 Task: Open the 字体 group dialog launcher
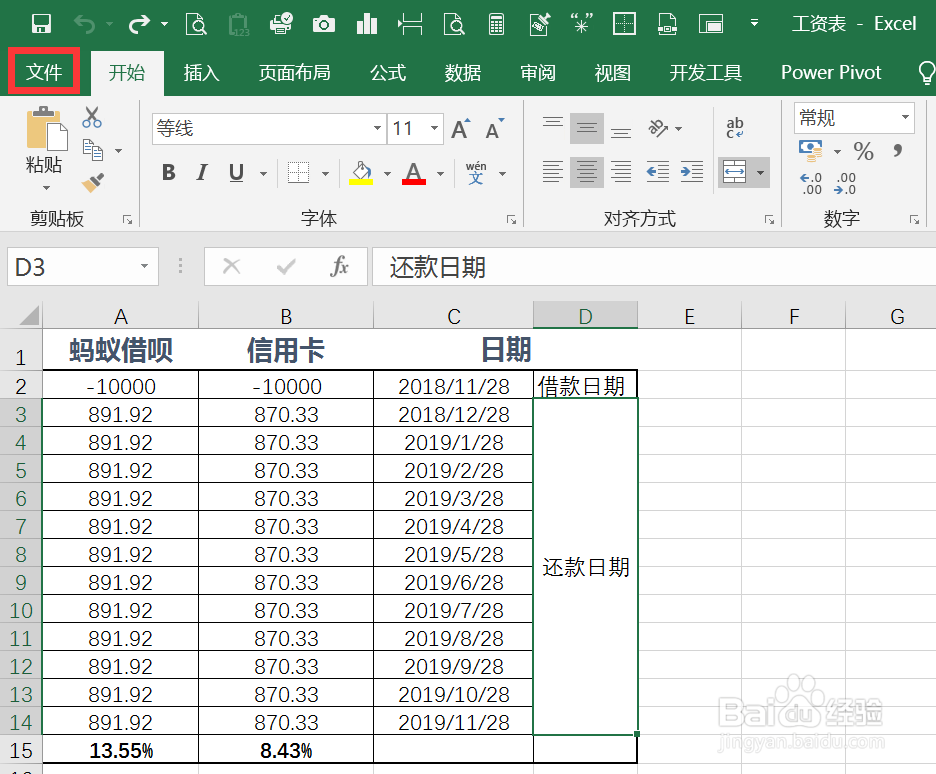tap(512, 218)
